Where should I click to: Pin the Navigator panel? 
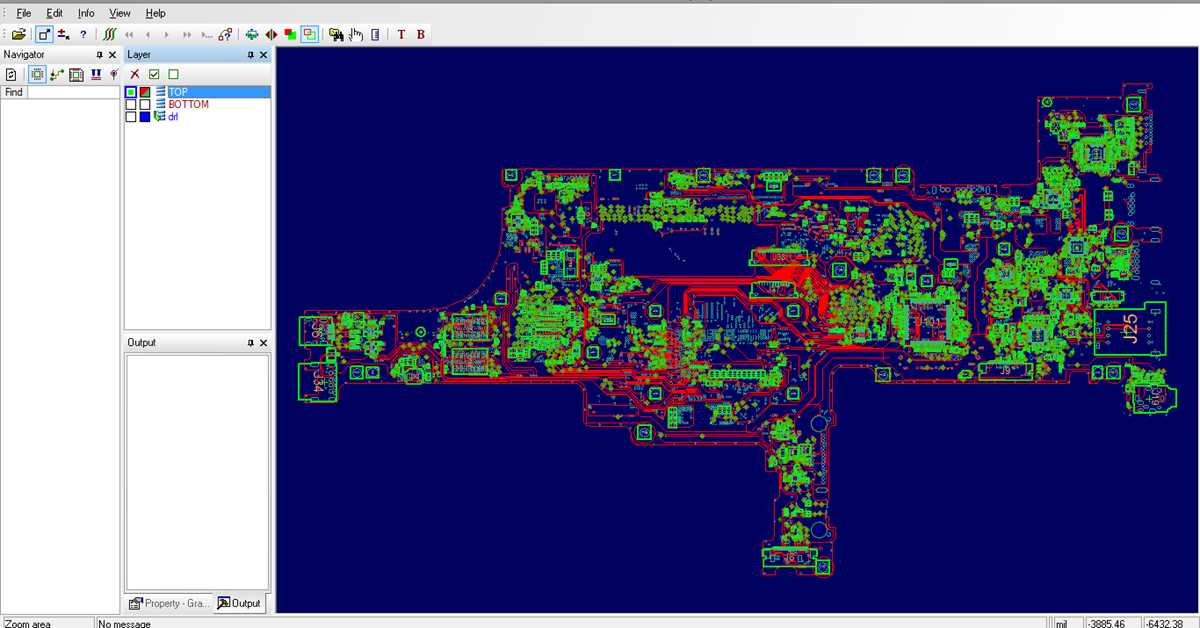point(99,55)
